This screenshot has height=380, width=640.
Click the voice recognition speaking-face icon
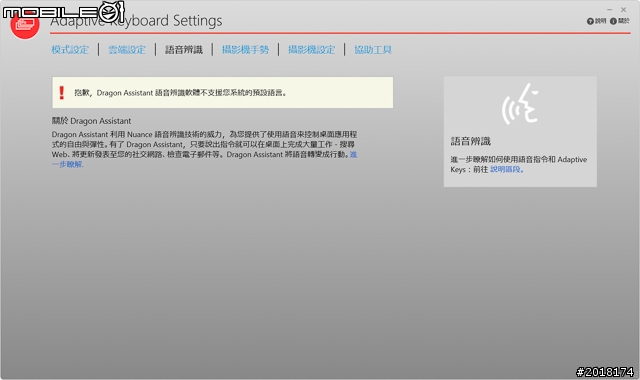520,104
